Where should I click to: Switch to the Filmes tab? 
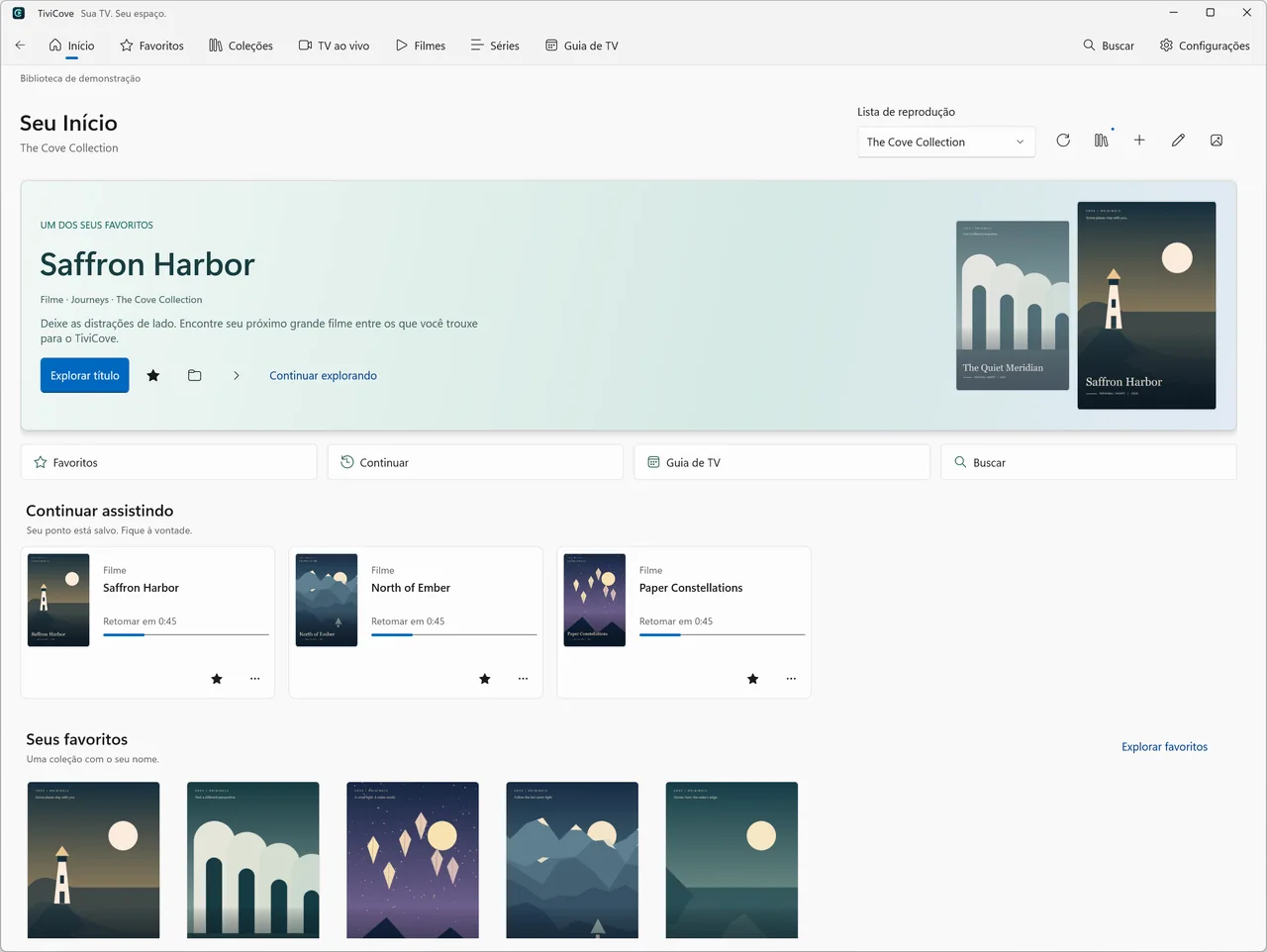(421, 46)
